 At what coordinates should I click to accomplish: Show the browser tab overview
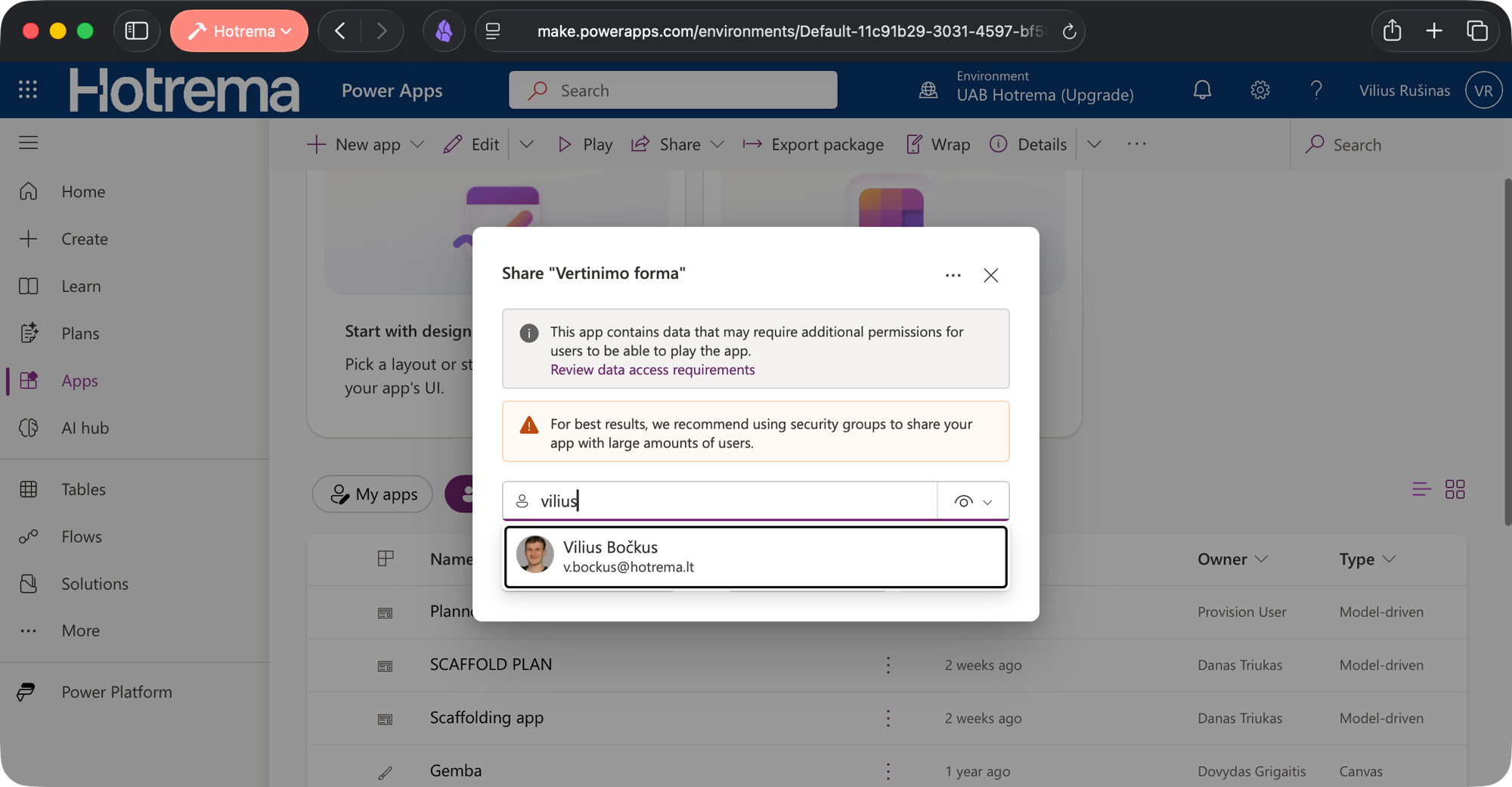click(x=1477, y=31)
